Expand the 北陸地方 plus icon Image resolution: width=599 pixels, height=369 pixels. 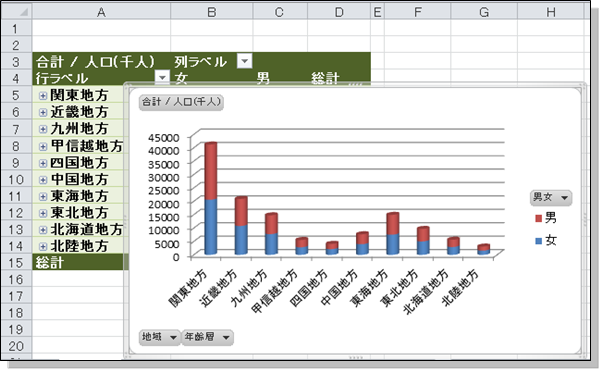tap(43, 246)
